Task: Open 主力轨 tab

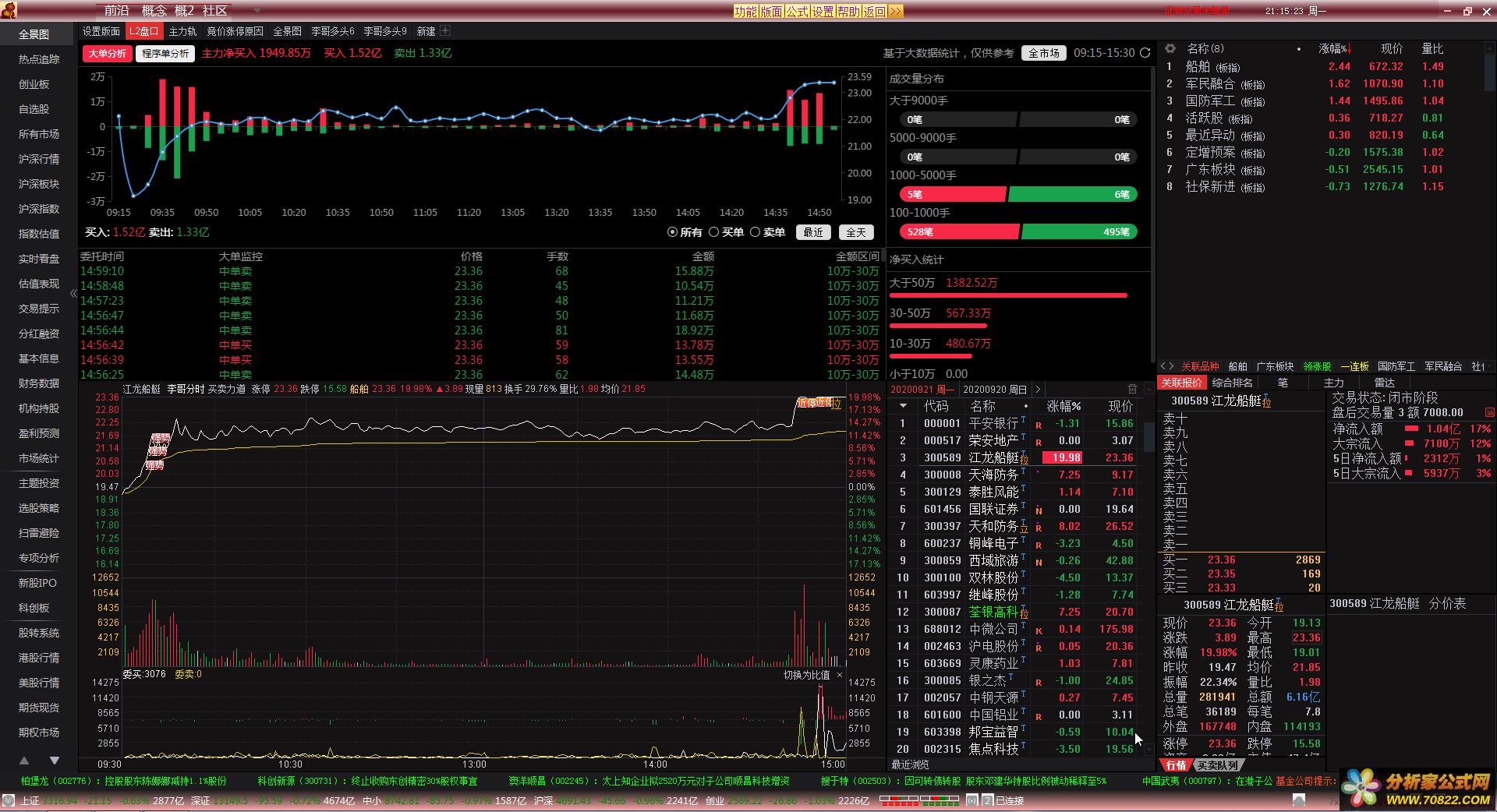Action: coord(182,31)
